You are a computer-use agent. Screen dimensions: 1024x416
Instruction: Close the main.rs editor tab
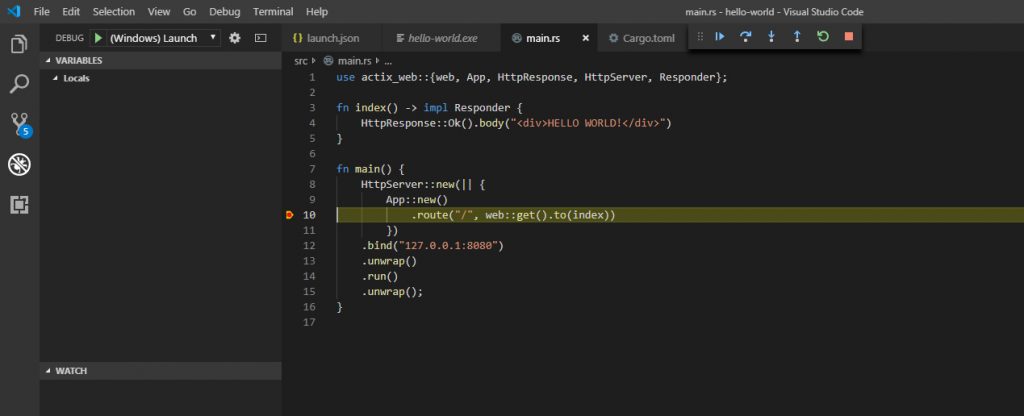pos(586,38)
